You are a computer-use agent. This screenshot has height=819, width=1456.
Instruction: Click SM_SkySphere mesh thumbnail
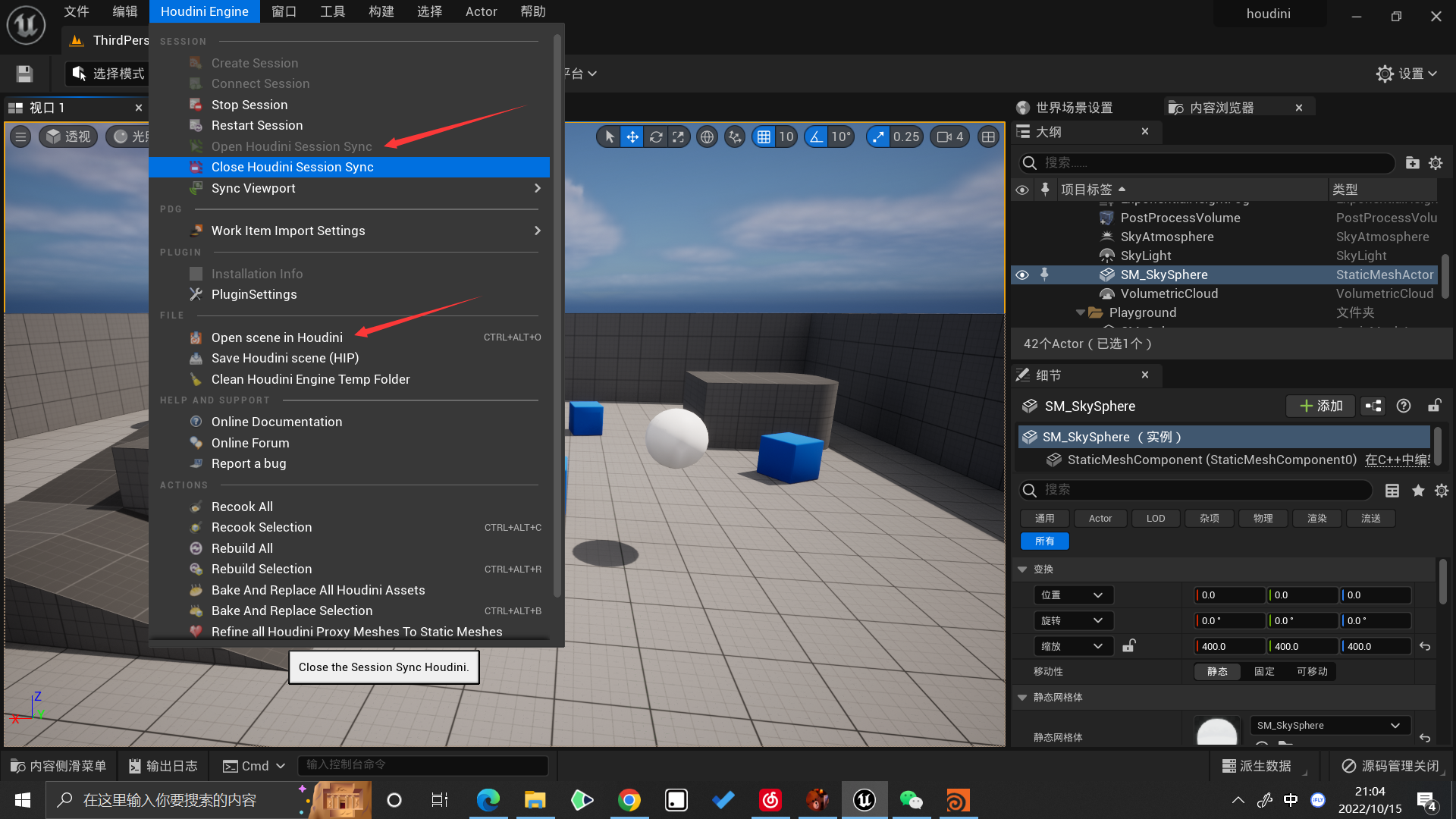[x=1217, y=732]
